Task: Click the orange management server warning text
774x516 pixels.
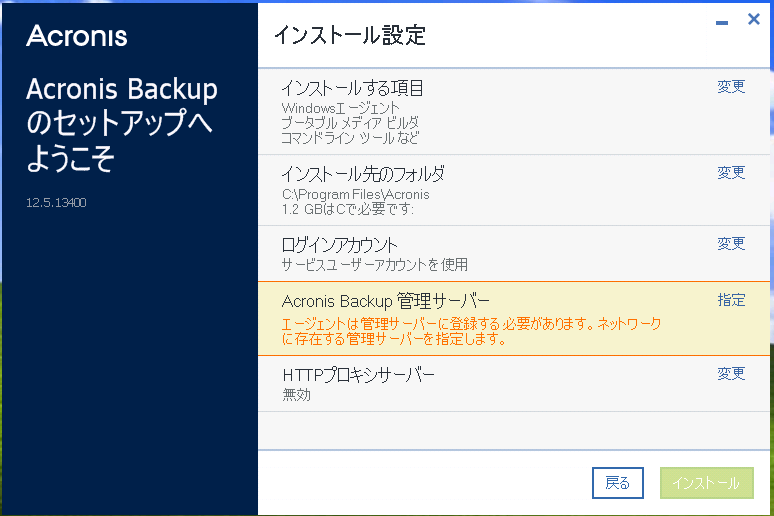Action: [x=471, y=331]
